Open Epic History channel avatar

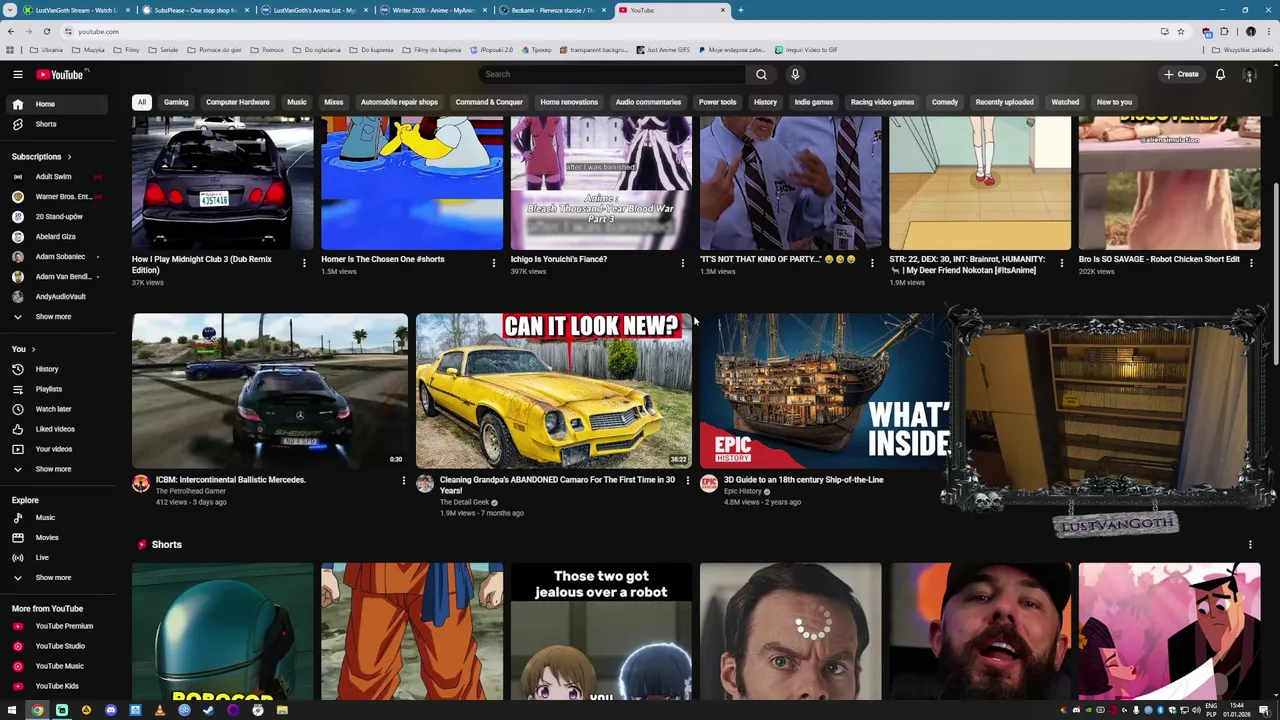709,484
